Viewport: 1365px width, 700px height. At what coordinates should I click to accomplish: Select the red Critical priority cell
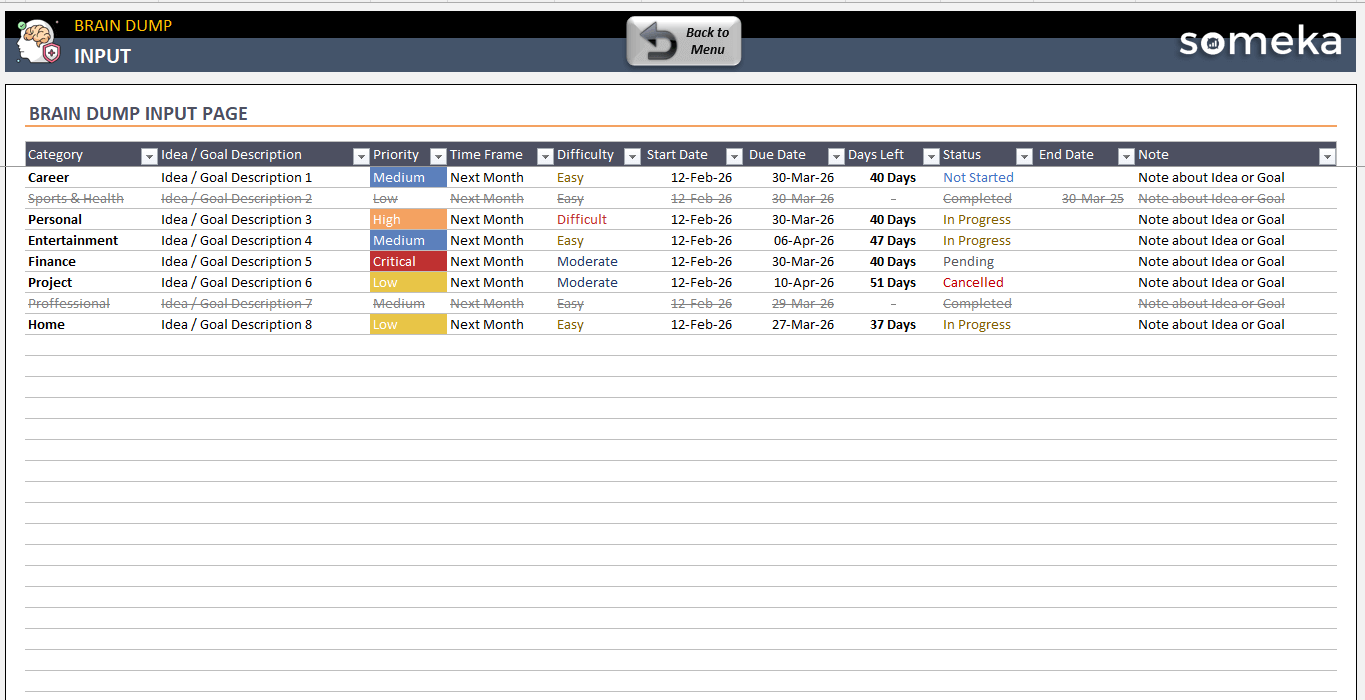[408, 262]
